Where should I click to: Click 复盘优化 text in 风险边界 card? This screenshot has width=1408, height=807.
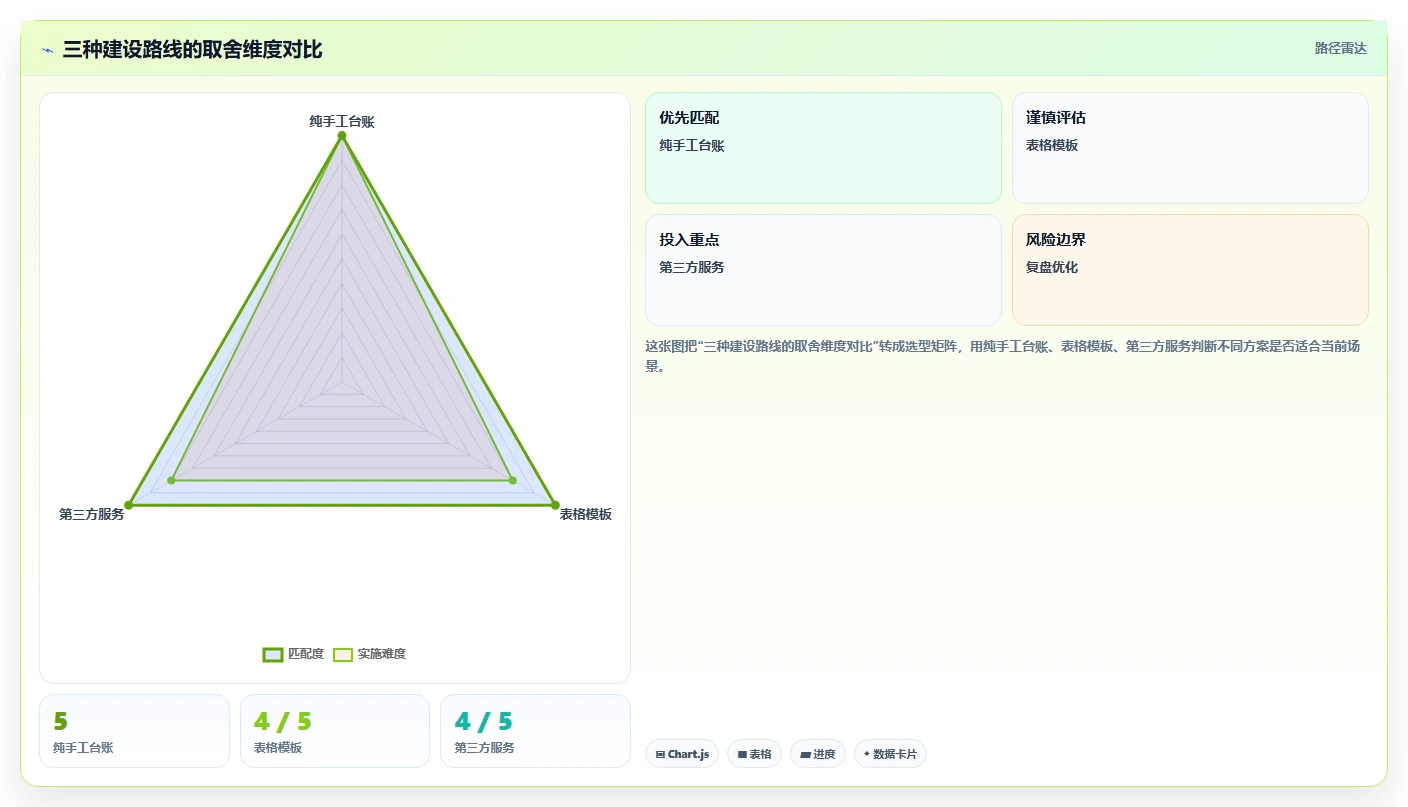point(1052,268)
